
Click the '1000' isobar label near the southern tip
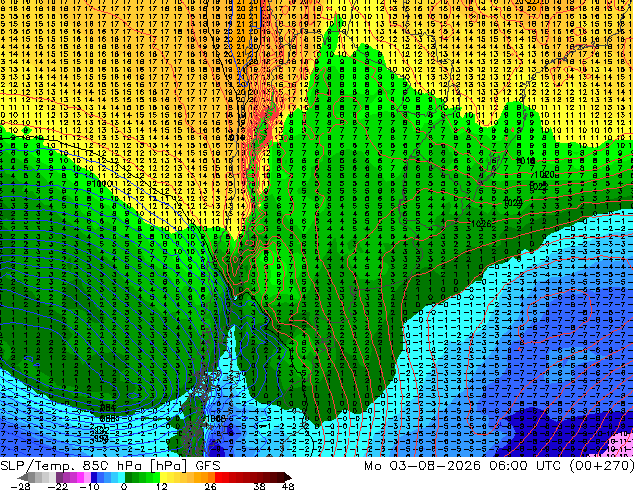tap(216, 419)
